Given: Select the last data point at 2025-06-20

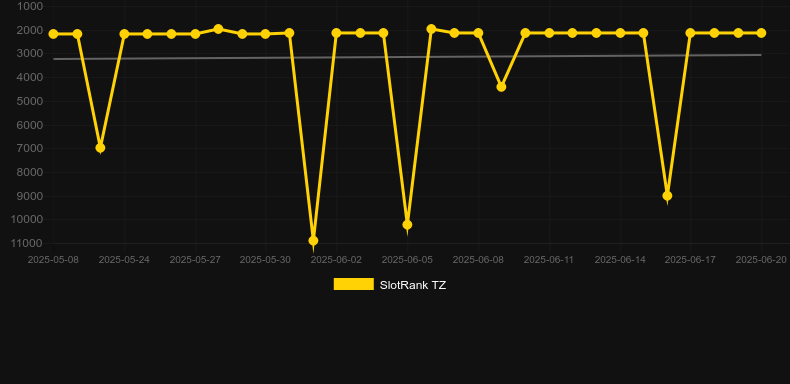Looking at the screenshot, I should click(x=761, y=33).
